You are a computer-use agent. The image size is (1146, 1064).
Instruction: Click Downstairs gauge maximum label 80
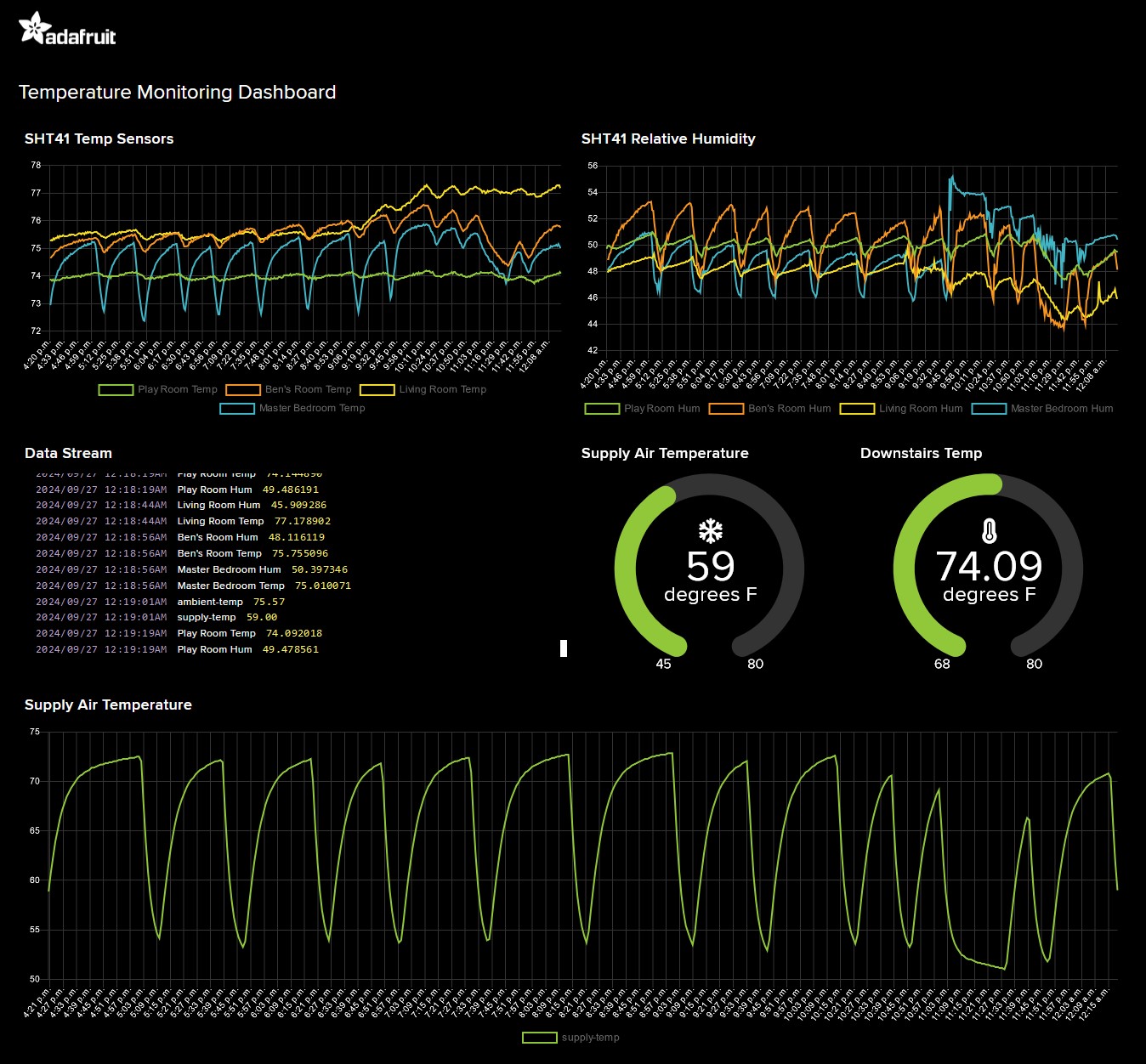[1034, 664]
